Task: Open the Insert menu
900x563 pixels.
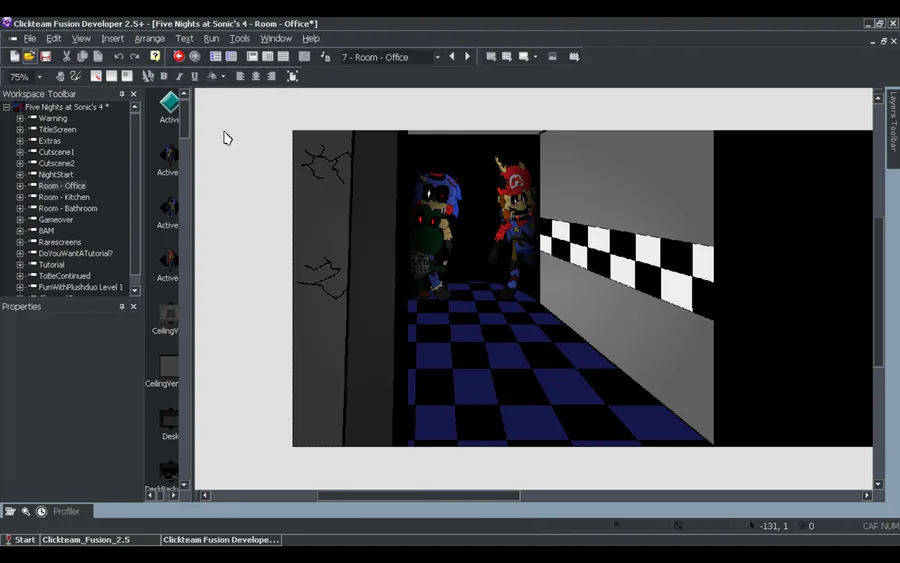Action: (x=112, y=38)
